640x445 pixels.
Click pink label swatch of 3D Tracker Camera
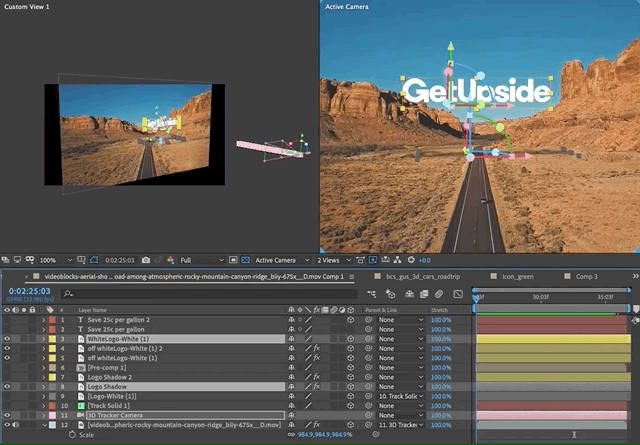[x=52, y=415]
